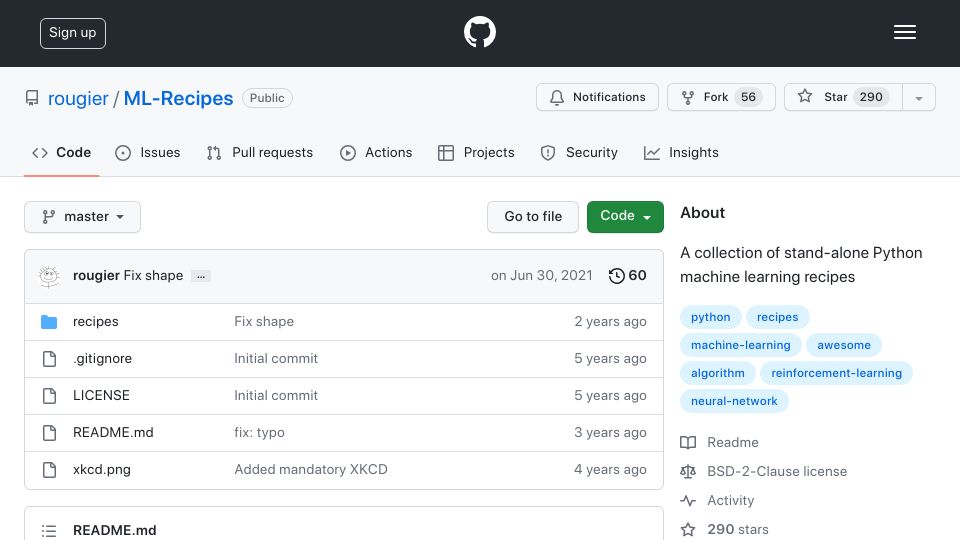The image size is (960, 540).
Task: Click the fork count 56
Action: (748, 97)
